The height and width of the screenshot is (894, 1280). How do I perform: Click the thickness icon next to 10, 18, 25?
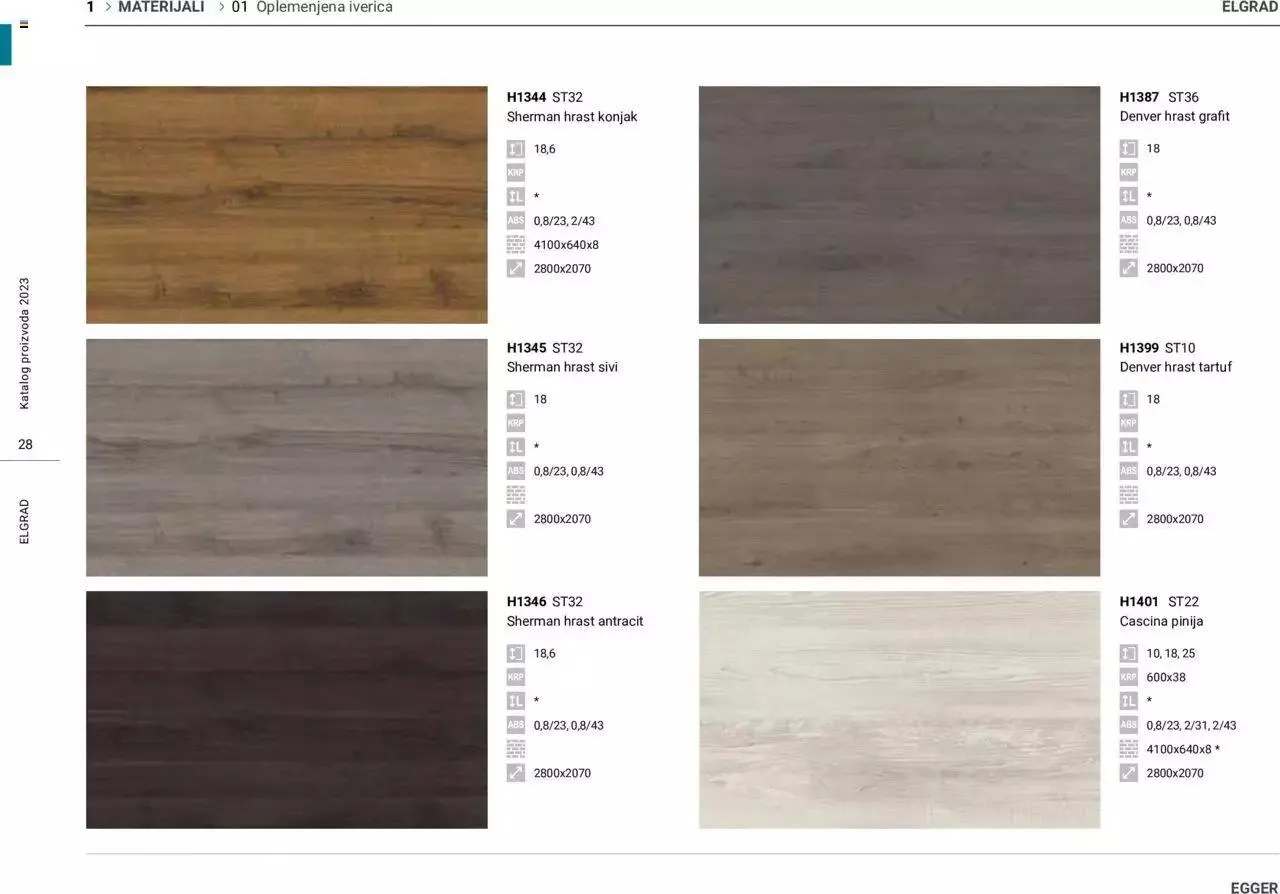[x=1128, y=653]
